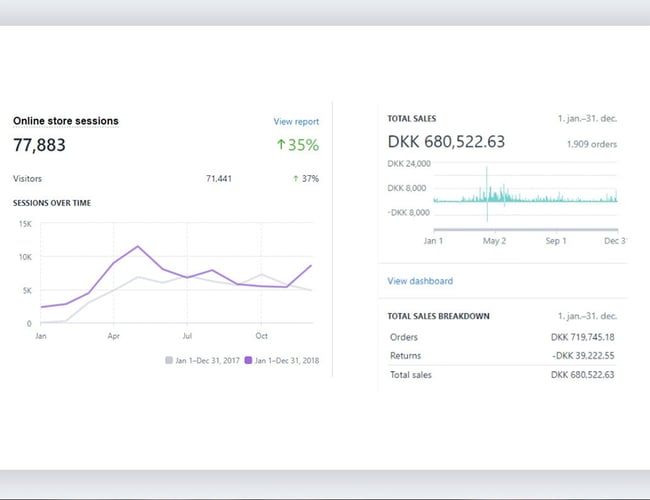This screenshot has height=500, width=650.
Task: Open the View dashboard link
Action: 420,281
